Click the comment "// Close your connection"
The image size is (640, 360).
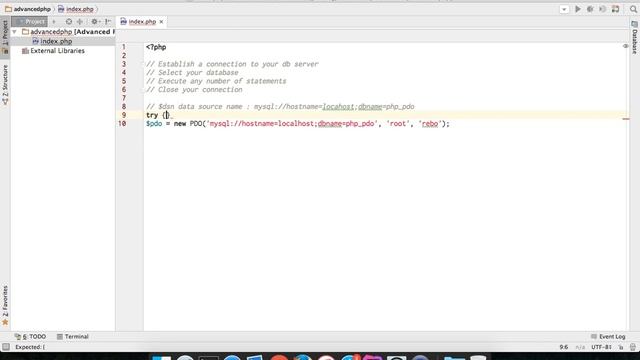(x=194, y=90)
